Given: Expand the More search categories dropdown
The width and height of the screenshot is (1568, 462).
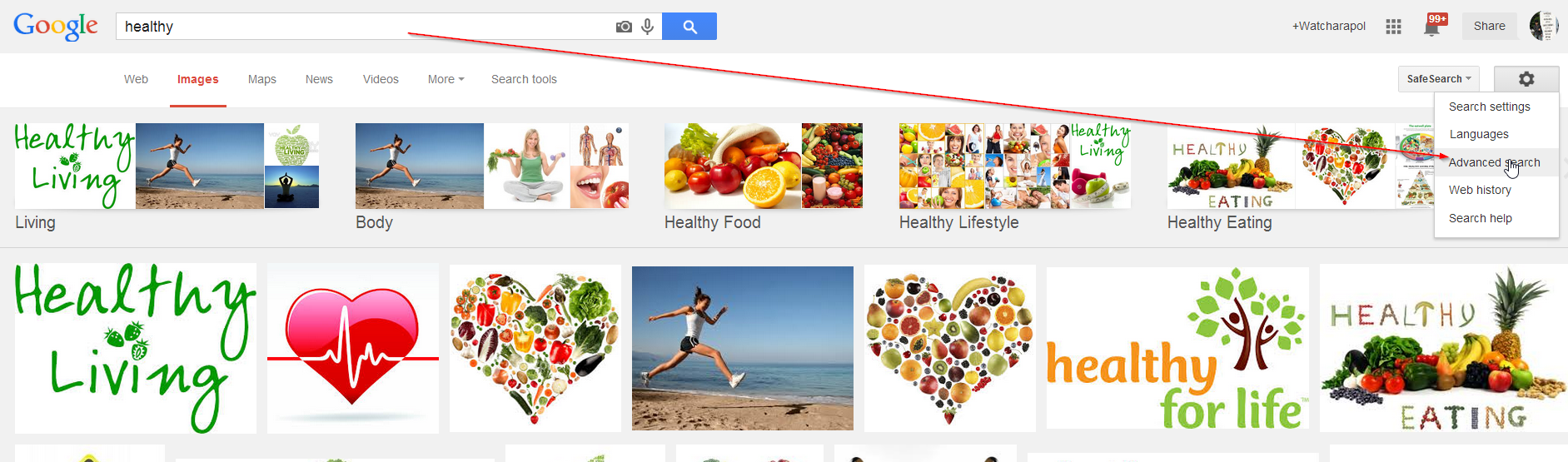Looking at the screenshot, I should 446,79.
